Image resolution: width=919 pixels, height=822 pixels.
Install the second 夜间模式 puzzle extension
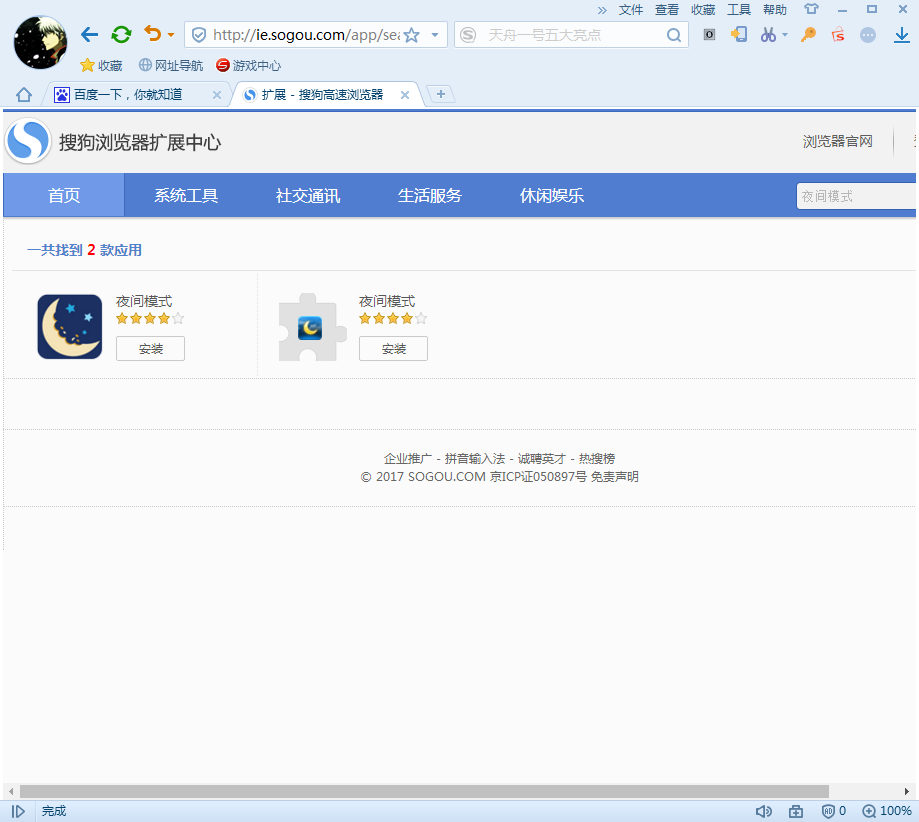point(393,348)
